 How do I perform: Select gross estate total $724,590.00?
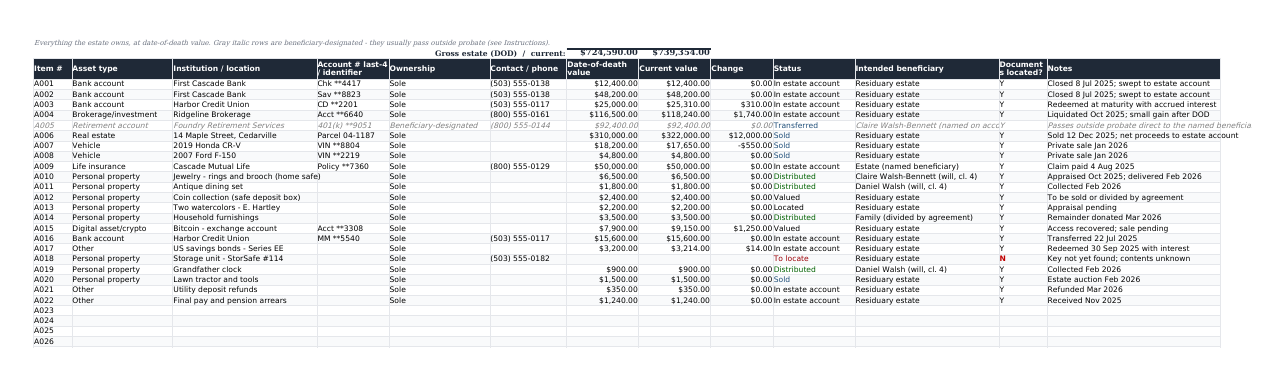602,52
